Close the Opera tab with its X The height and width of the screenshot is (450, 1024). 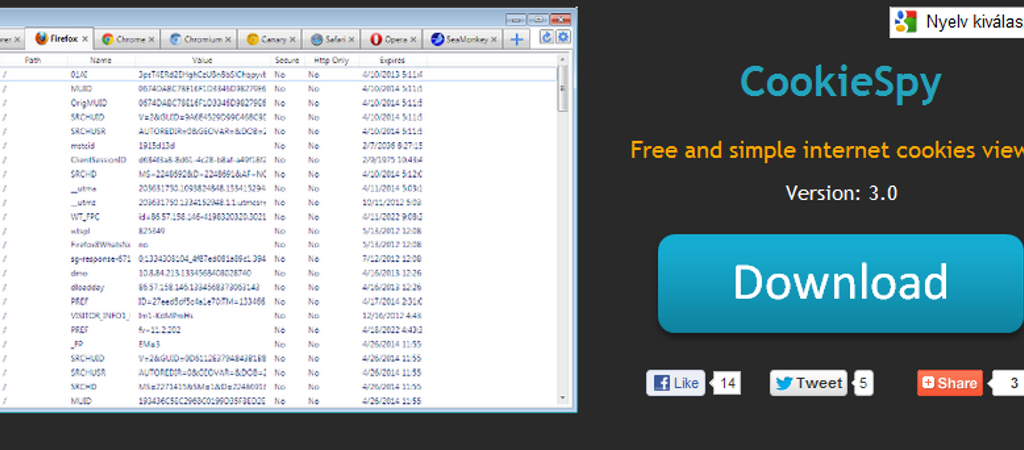pos(413,40)
